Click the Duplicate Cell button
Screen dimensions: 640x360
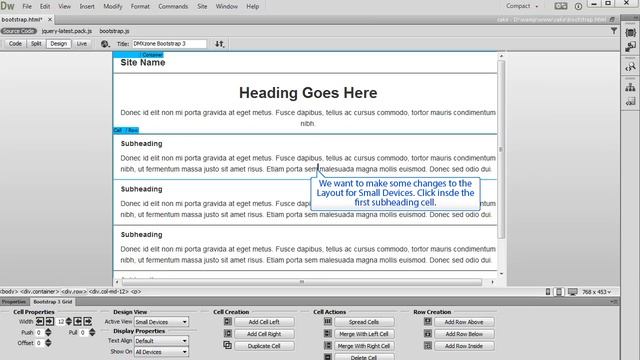(264, 346)
